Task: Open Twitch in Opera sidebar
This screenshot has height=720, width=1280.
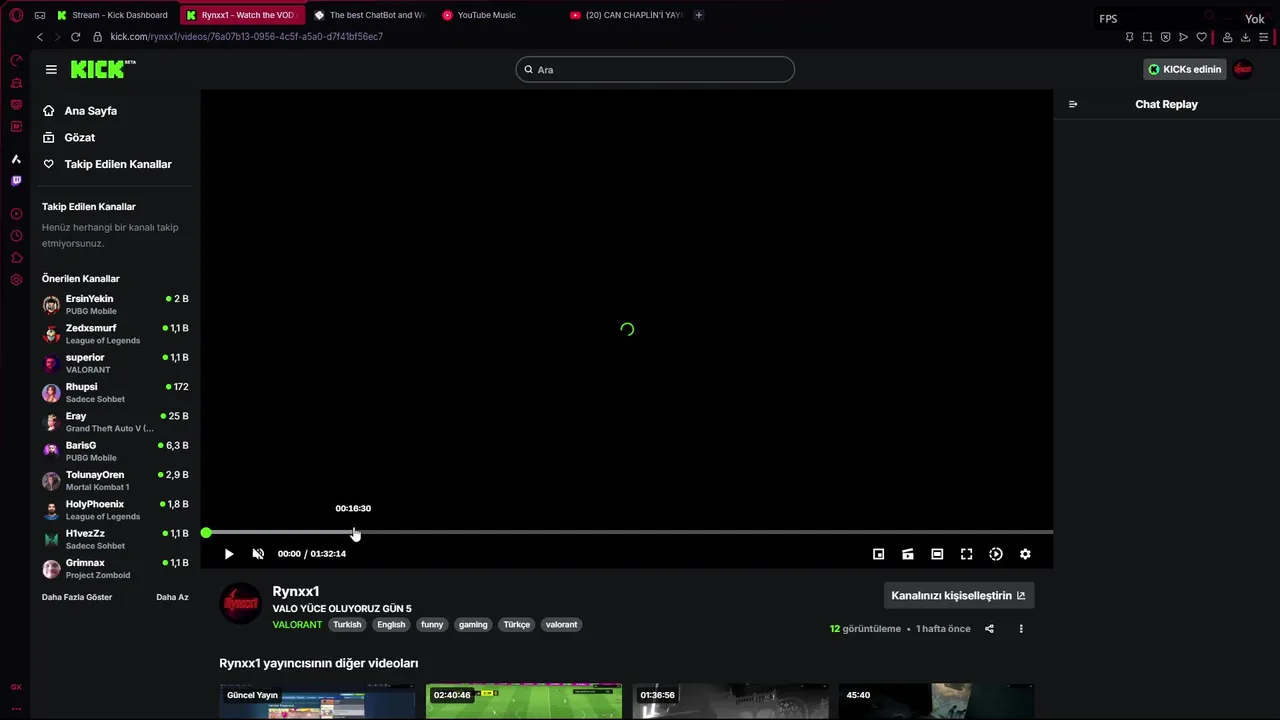Action: pyautogui.click(x=16, y=181)
